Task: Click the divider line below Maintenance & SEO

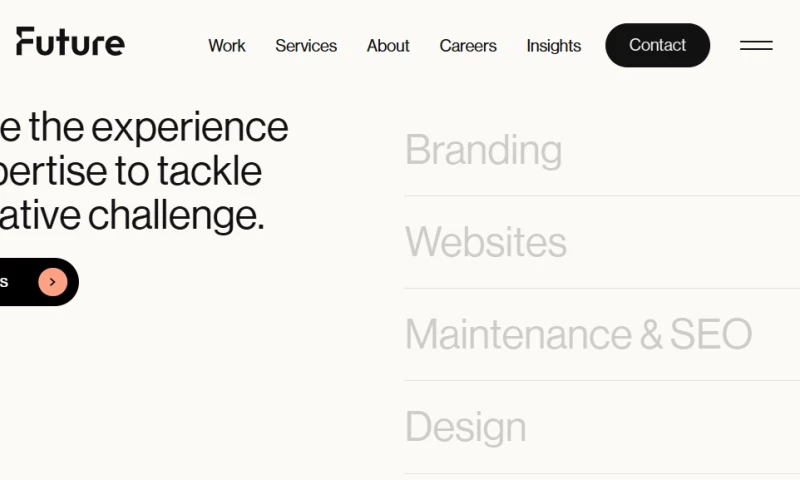Action: (600, 380)
